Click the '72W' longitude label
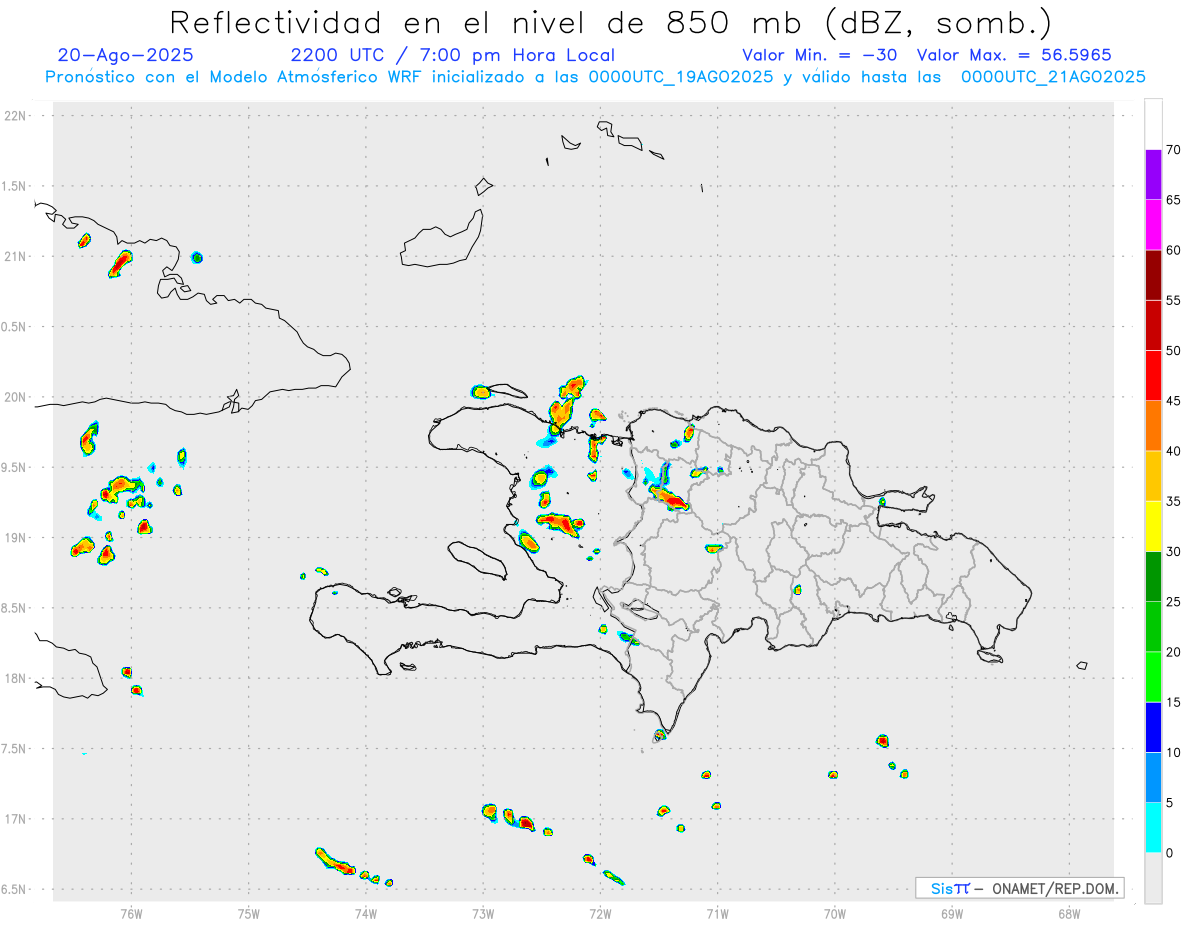 tap(600, 913)
